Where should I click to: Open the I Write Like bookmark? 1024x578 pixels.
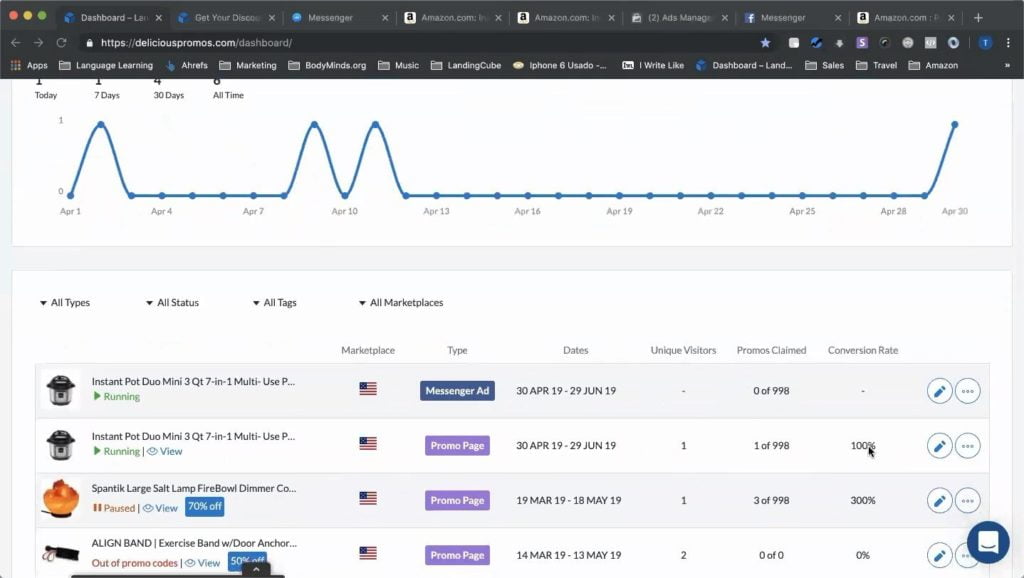pos(653,65)
